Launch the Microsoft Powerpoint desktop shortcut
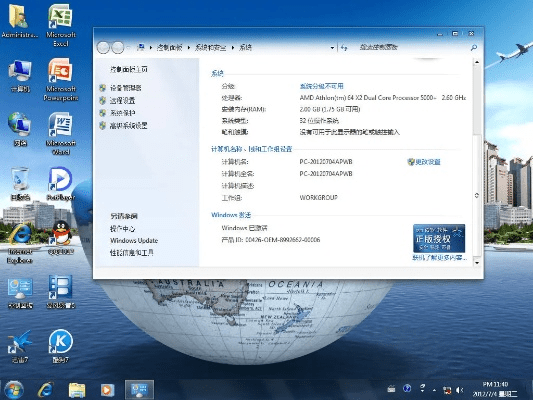 pos(61,80)
